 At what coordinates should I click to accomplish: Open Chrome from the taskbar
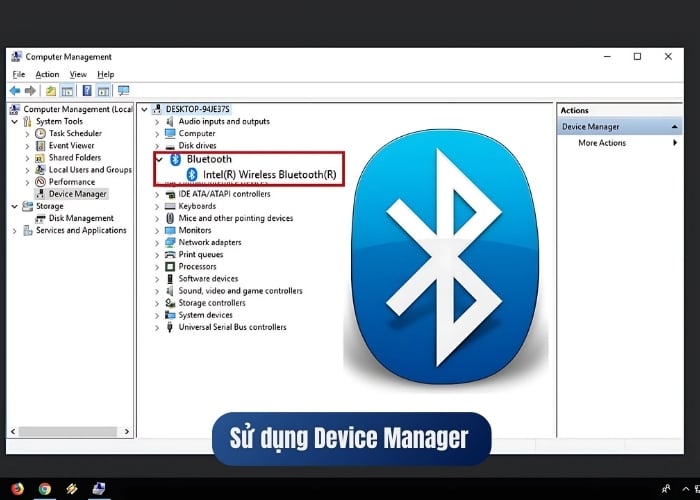point(45,489)
